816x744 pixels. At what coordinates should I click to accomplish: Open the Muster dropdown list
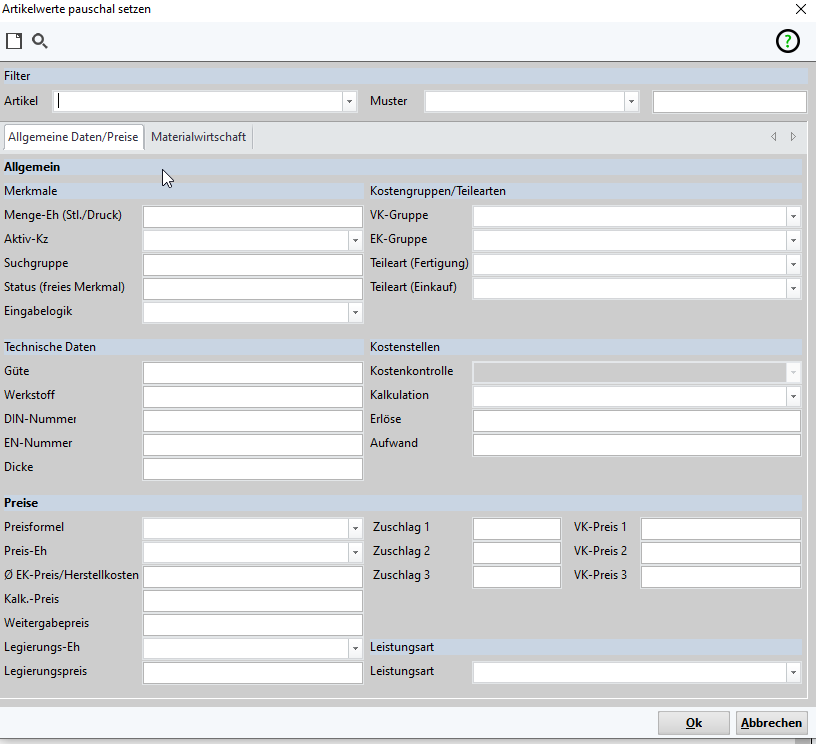[631, 101]
